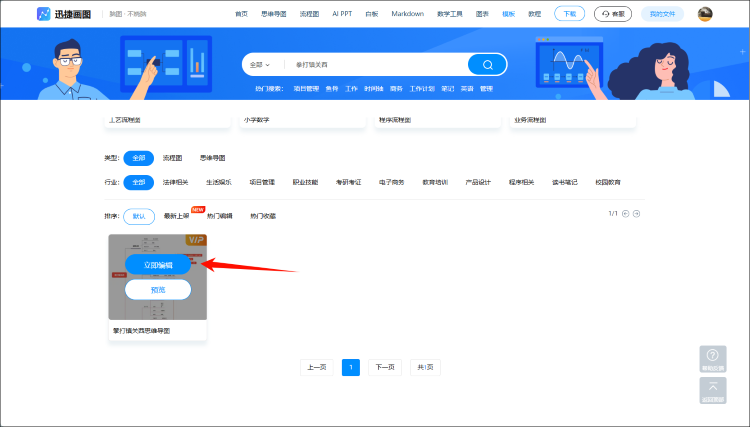Click the 拳打镇关西思维导图 template title
The image size is (750, 427).
[142, 331]
